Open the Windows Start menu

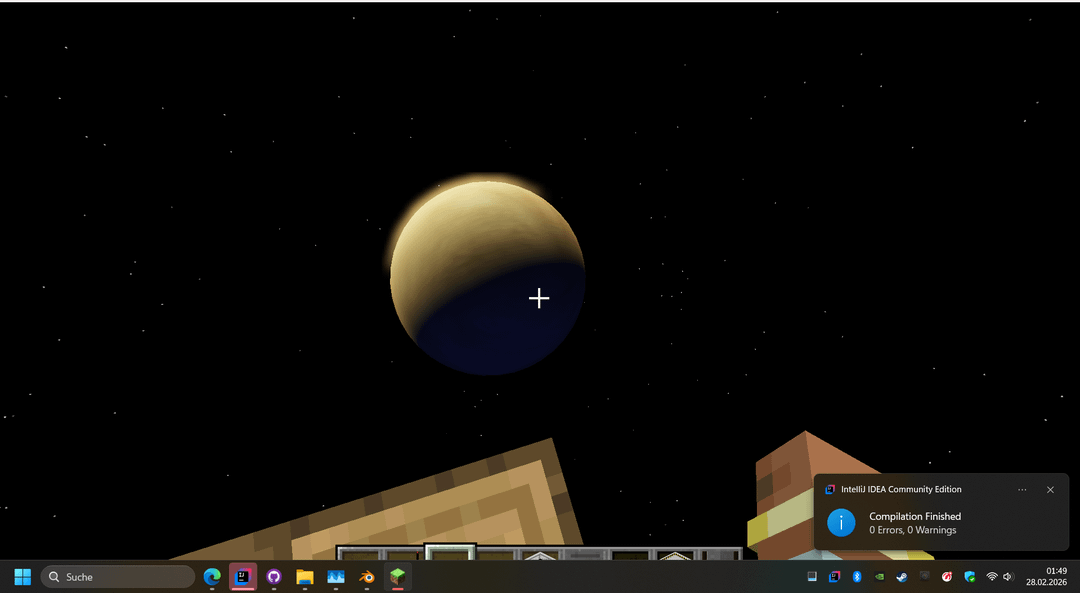click(x=22, y=577)
